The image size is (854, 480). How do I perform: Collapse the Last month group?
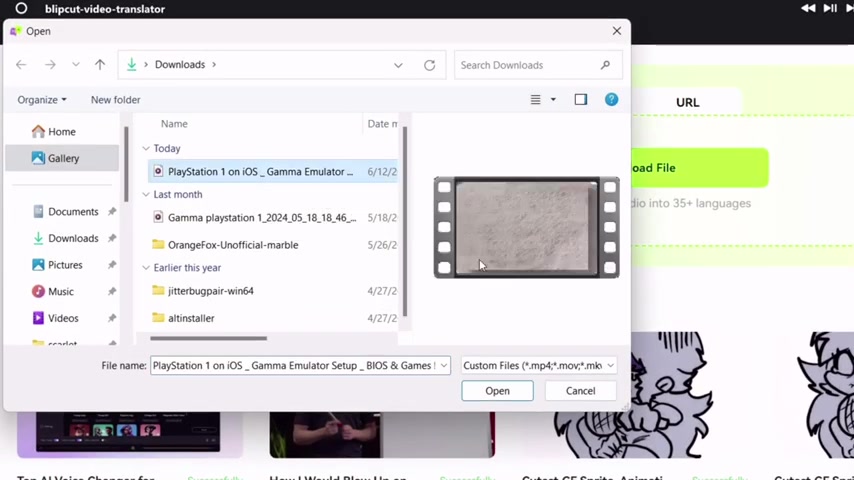click(x=146, y=195)
